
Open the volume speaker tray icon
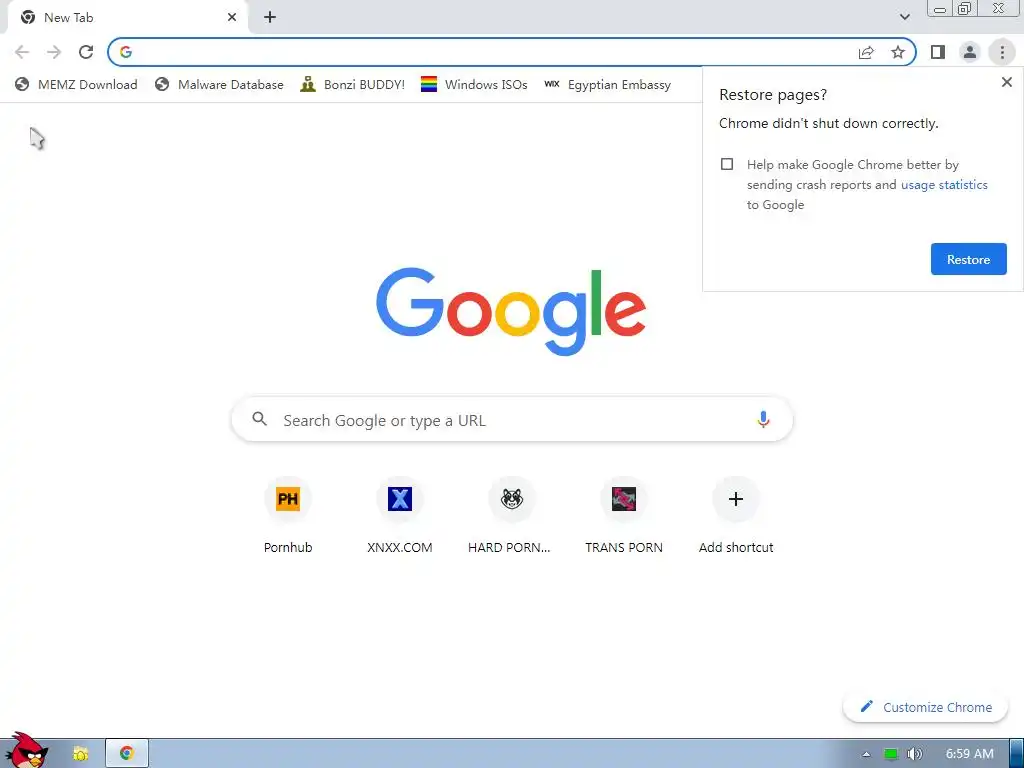(914, 754)
